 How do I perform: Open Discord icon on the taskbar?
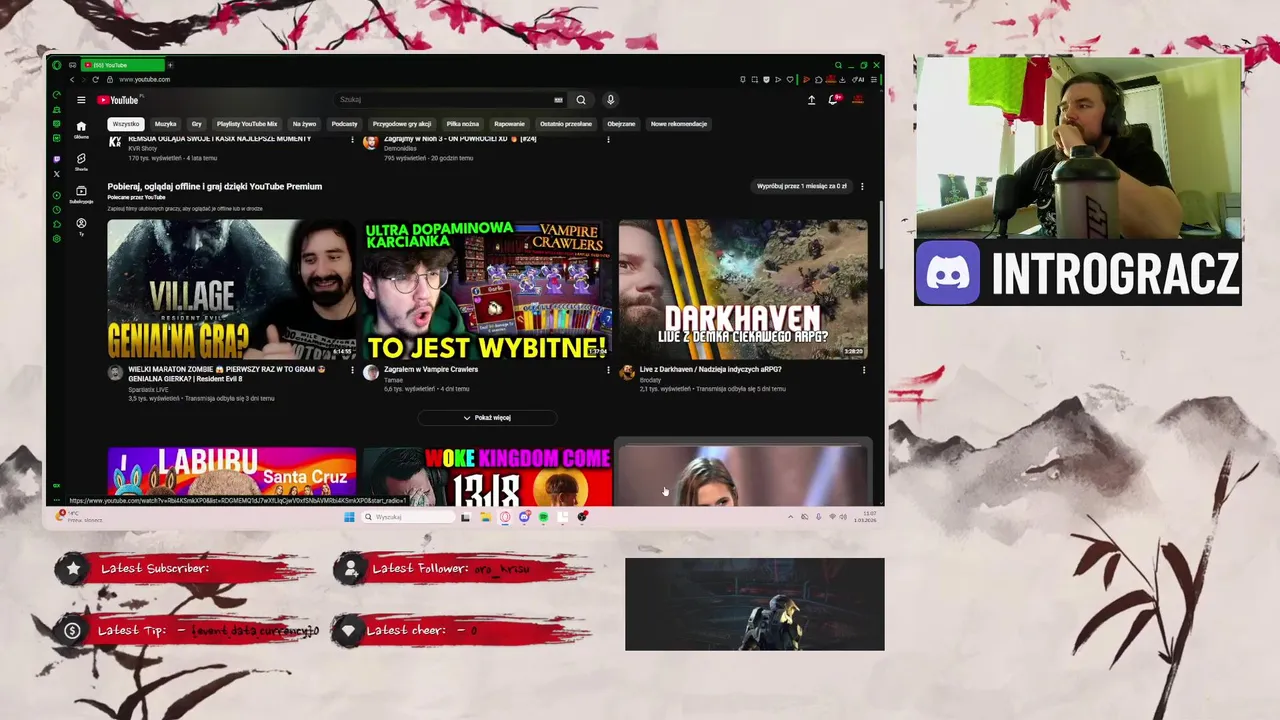pos(524,517)
